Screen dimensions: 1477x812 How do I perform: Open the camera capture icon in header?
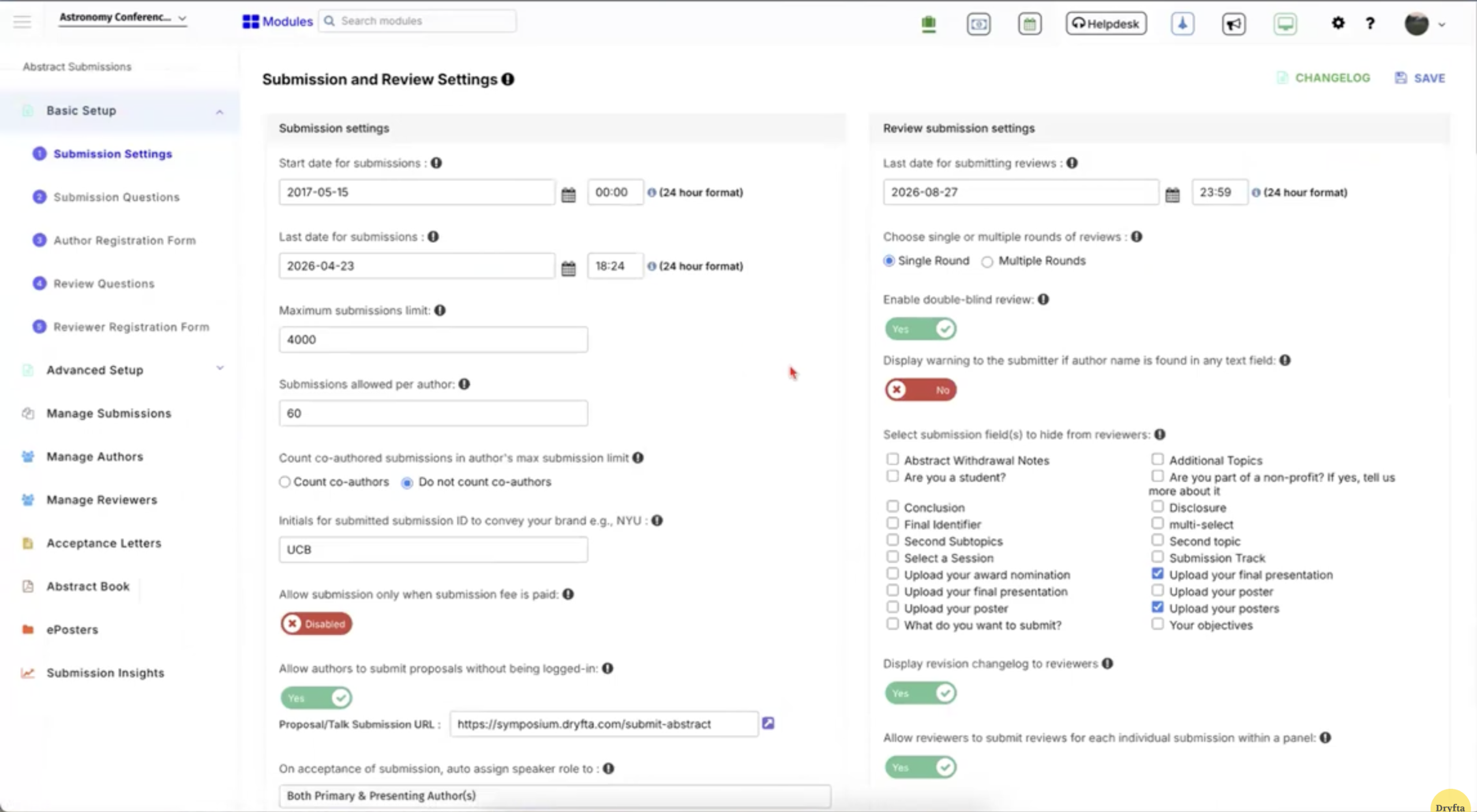click(x=979, y=24)
